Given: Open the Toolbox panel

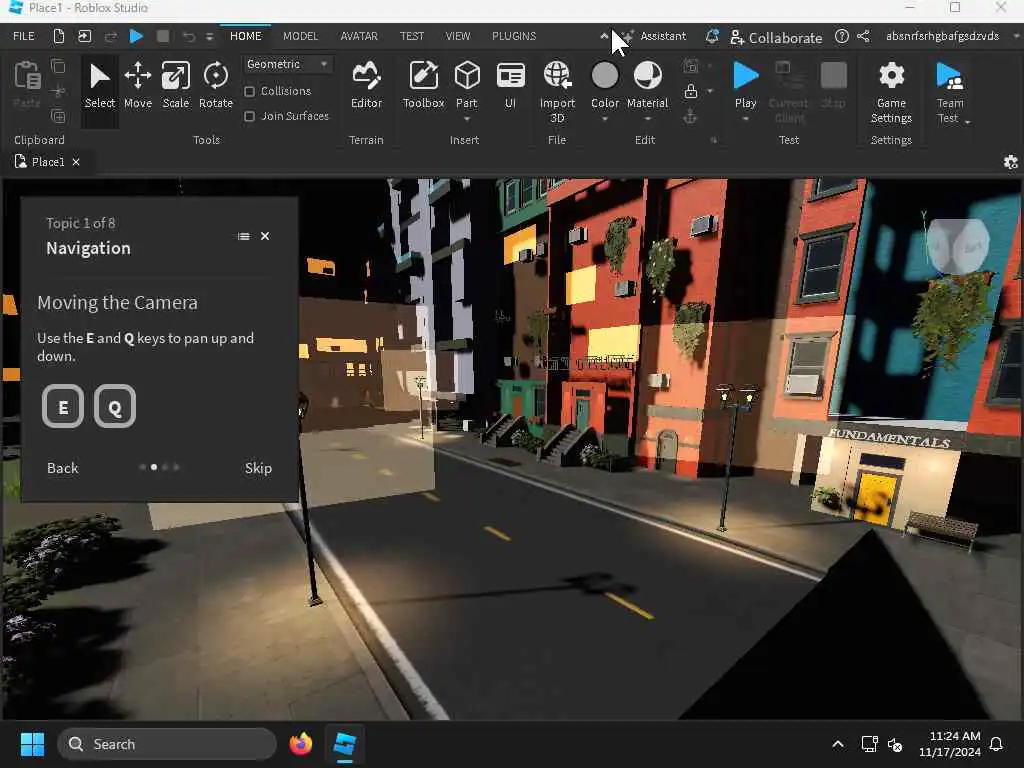Looking at the screenshot, I should [x=423, y=86].
